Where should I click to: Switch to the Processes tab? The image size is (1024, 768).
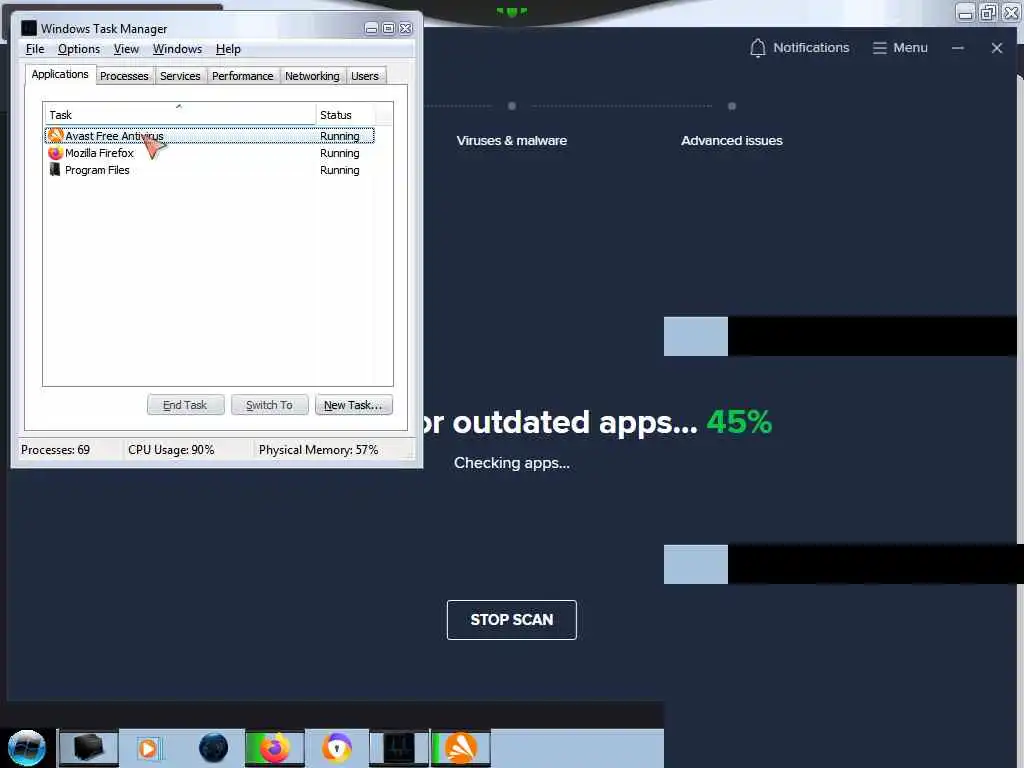[124, 76]
